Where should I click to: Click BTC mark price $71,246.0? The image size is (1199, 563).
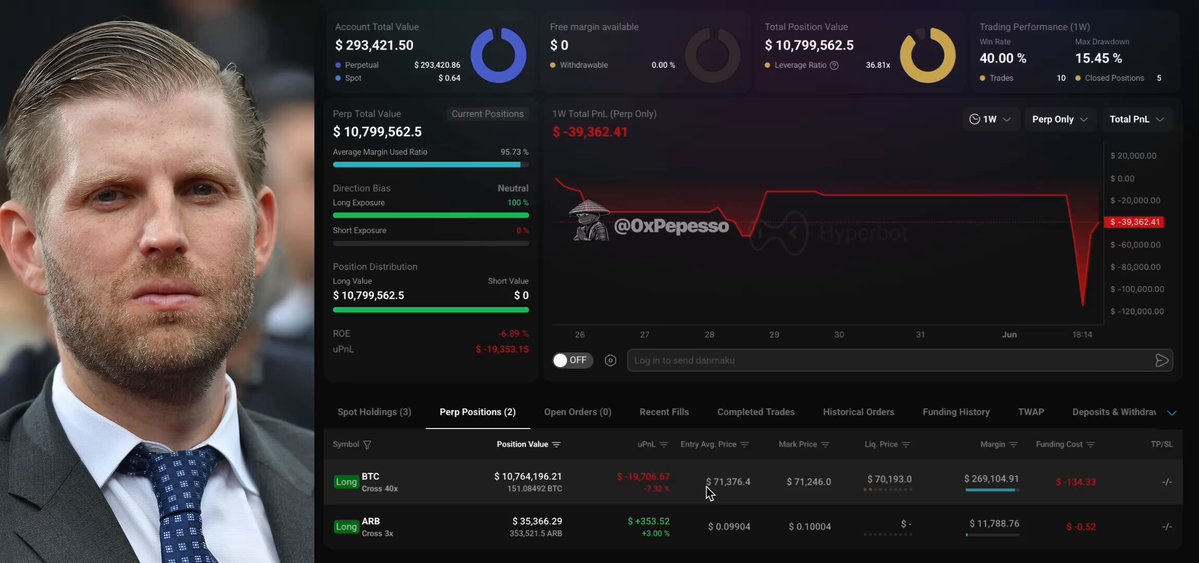click(x=808, y=482)
